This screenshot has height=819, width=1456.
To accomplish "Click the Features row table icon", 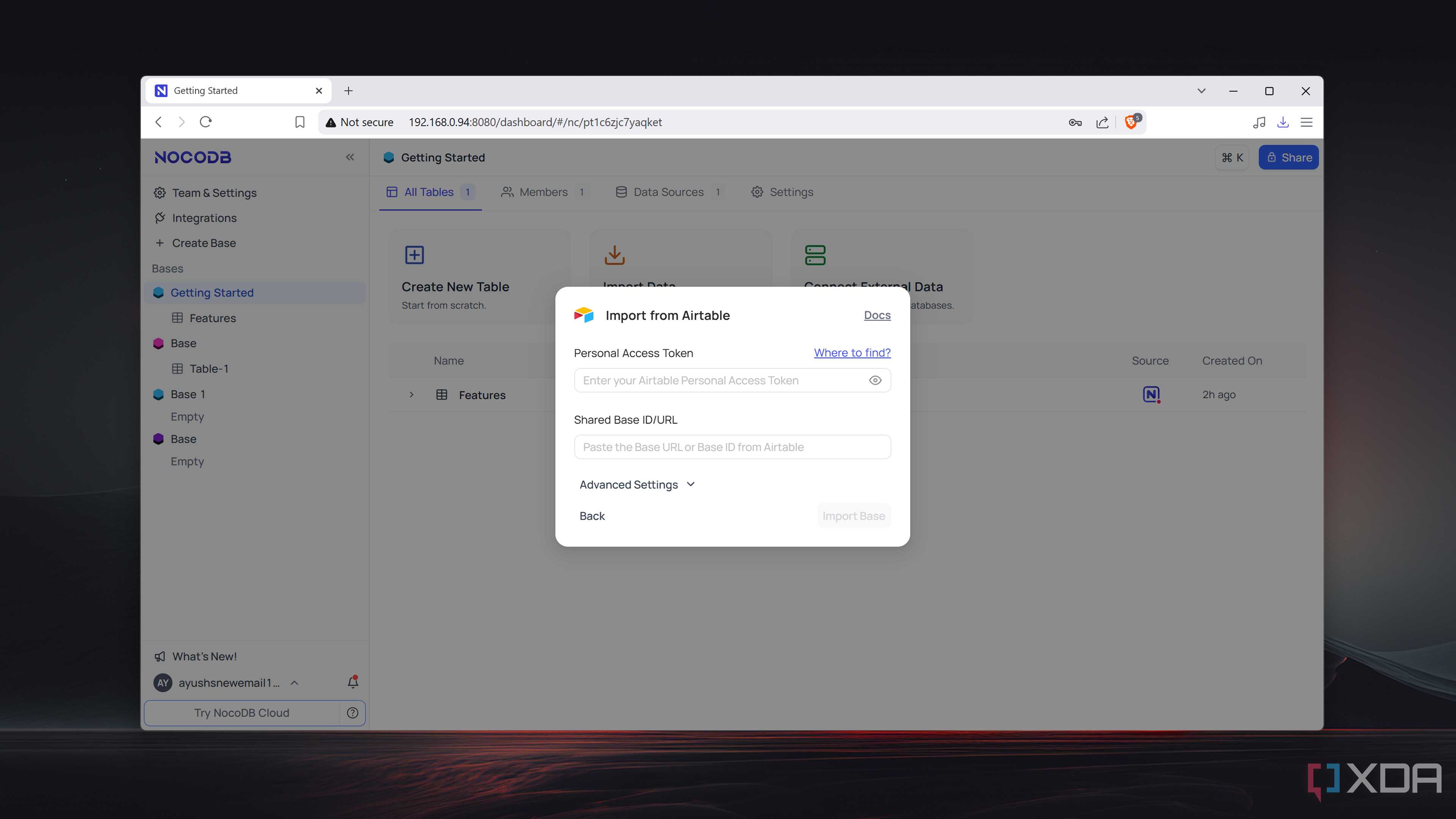I will point(441,394).
